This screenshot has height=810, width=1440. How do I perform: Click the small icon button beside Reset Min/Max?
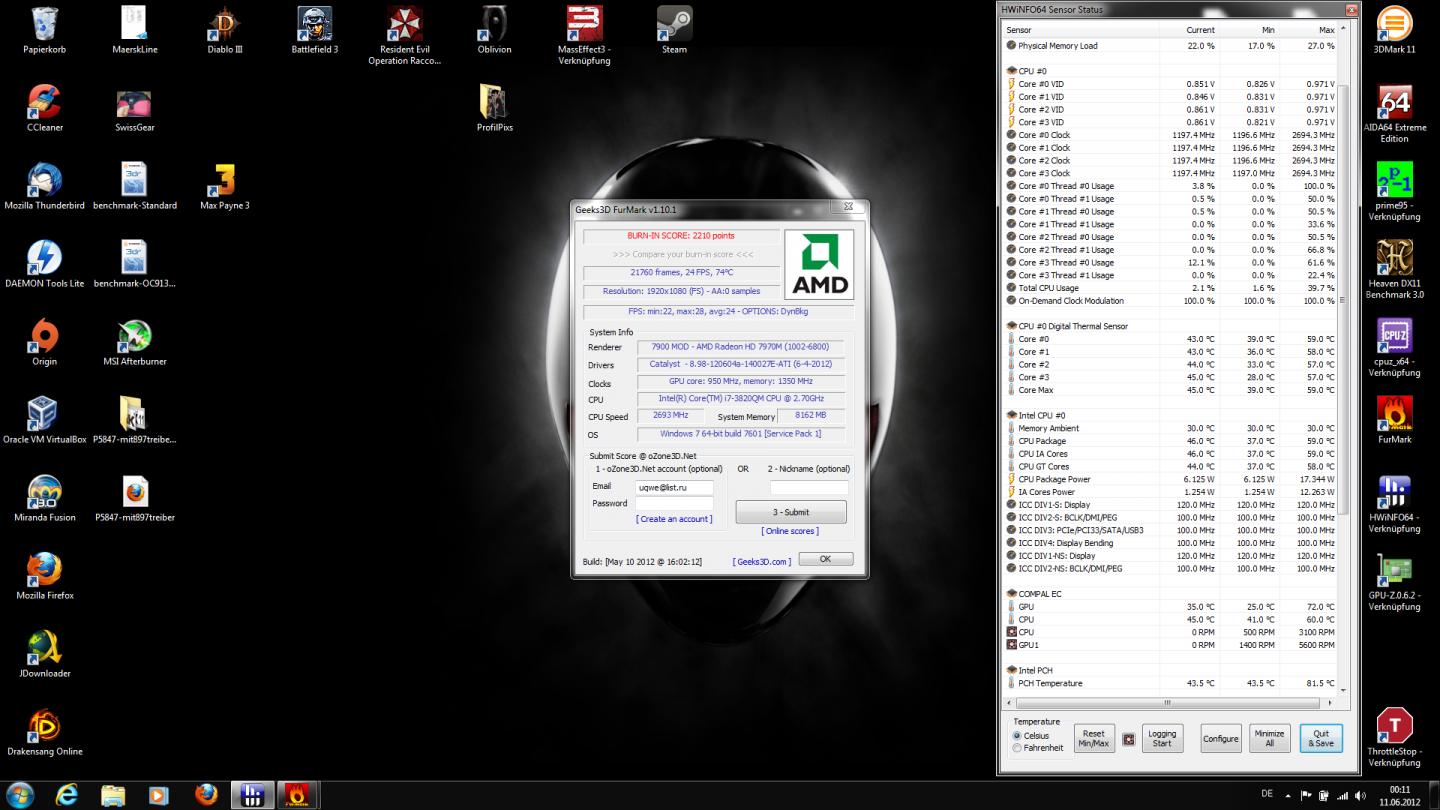pos(1128,740)
